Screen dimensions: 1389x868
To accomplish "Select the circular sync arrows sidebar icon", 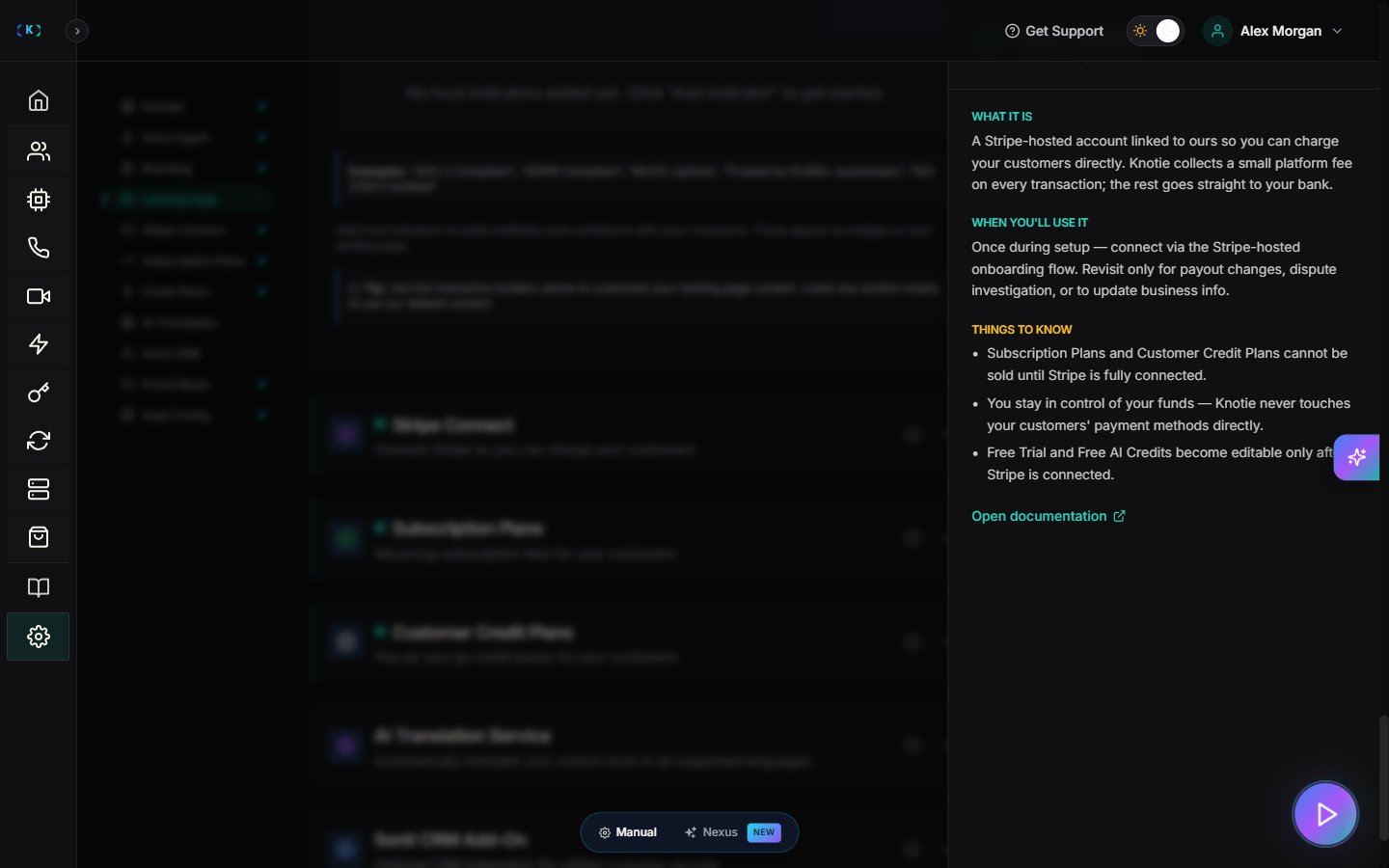I will [39, 441].
